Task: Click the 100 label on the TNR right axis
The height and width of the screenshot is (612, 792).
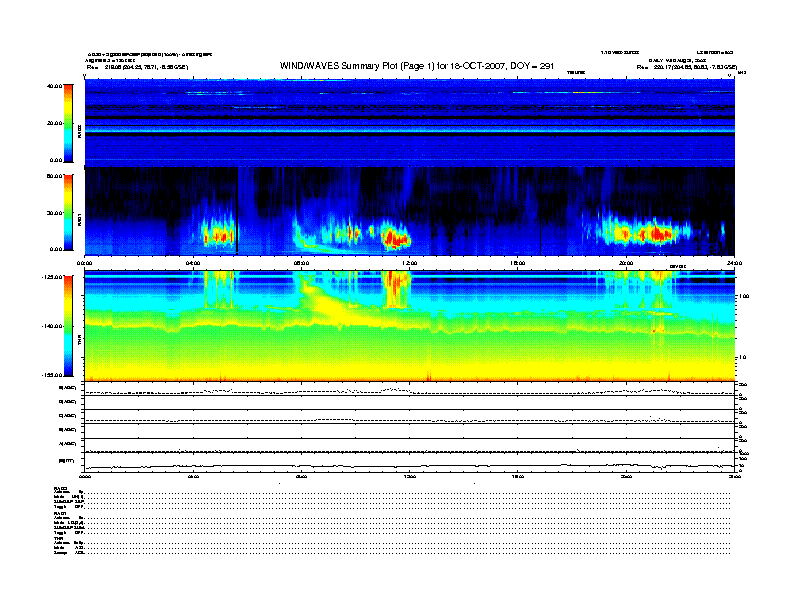Action: click(x=745, y=296)
